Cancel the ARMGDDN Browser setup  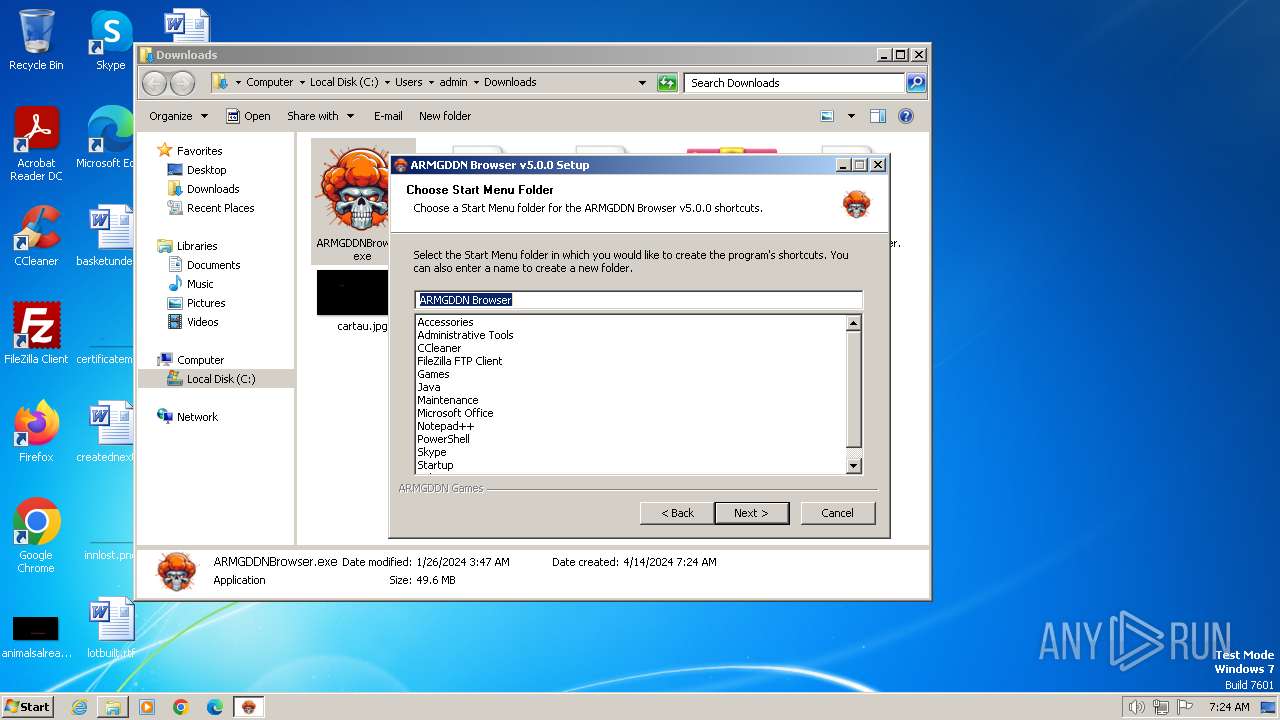click(x=837, y=513)
